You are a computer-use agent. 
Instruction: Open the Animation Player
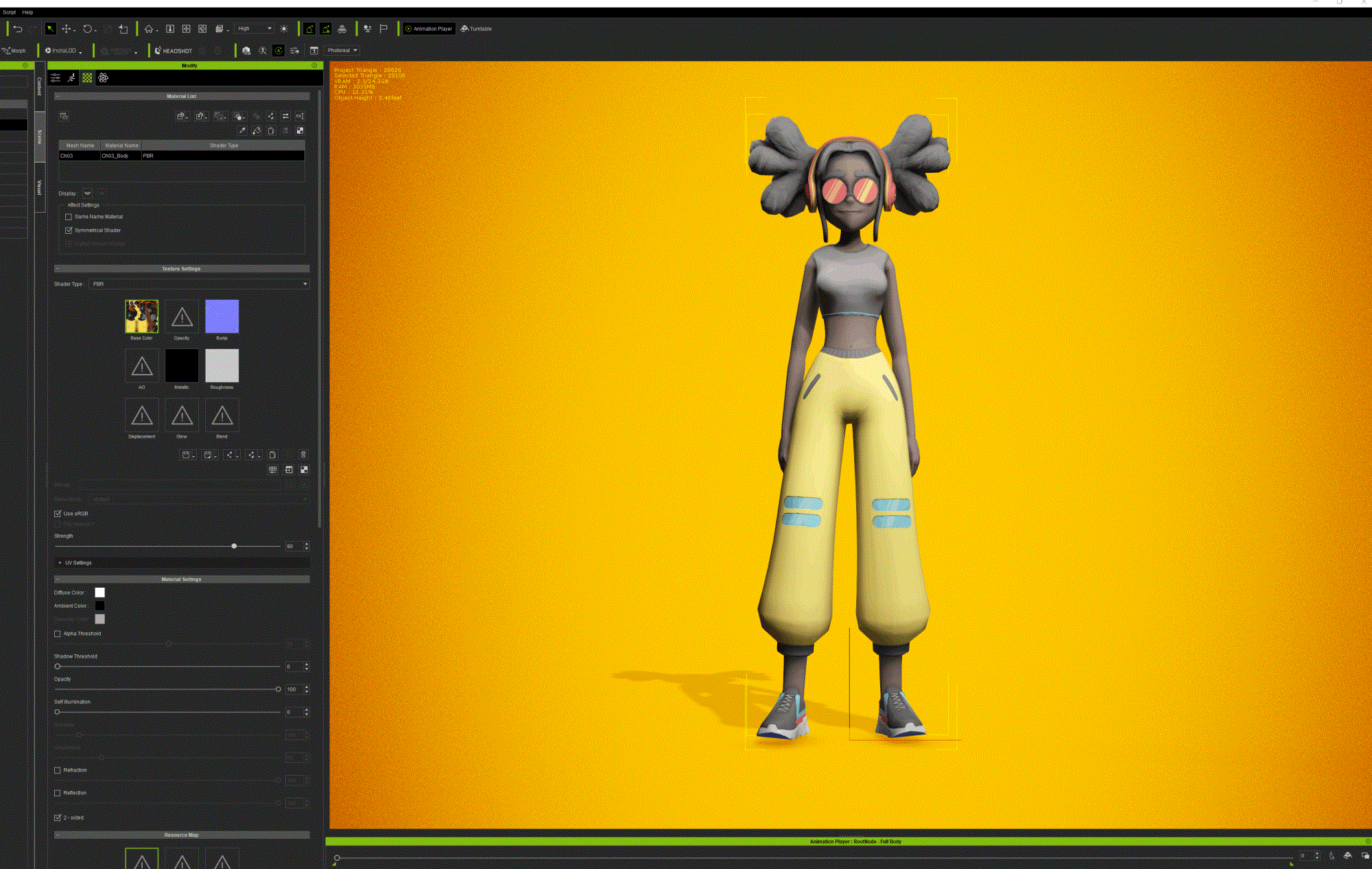click(429, 29)
